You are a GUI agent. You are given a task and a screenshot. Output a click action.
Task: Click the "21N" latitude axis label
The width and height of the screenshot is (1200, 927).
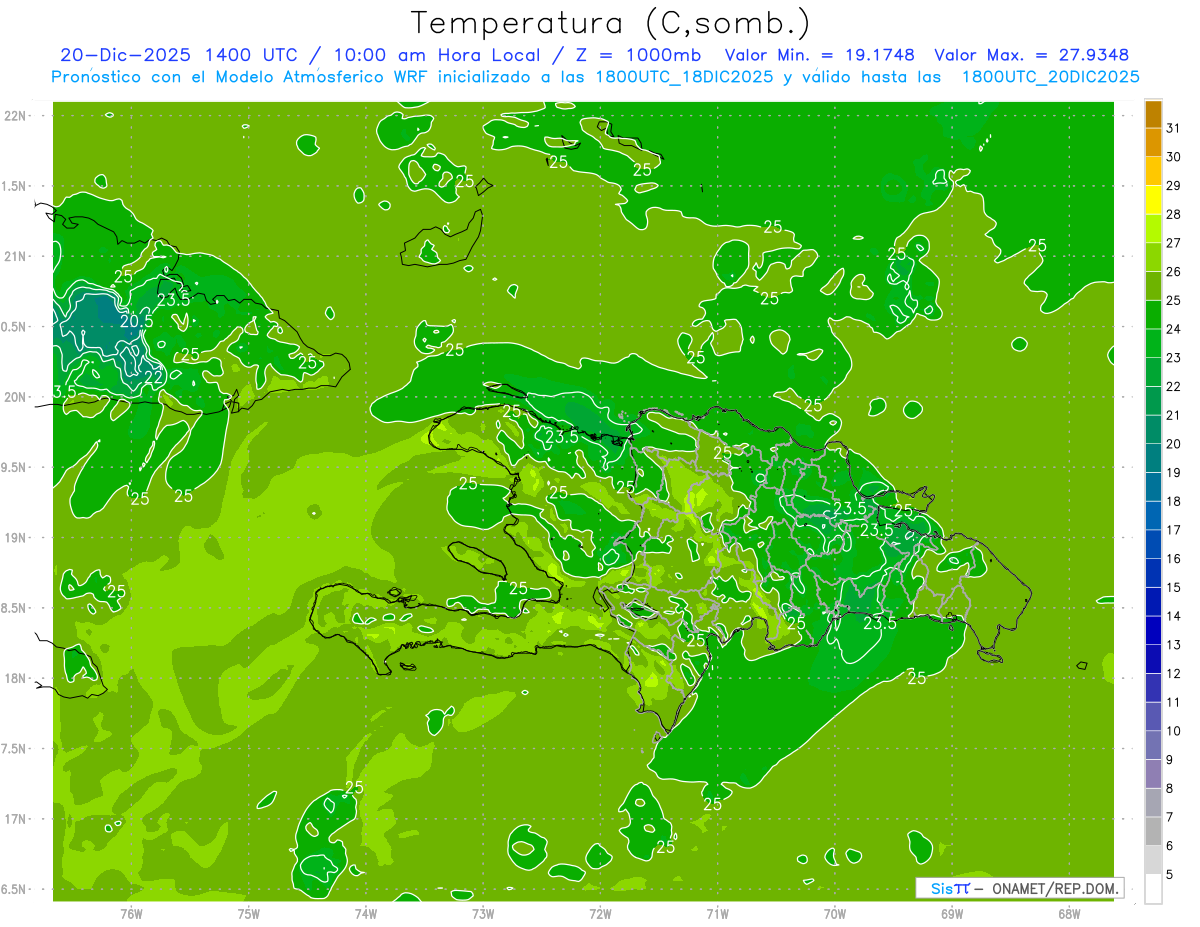point(15,256)
